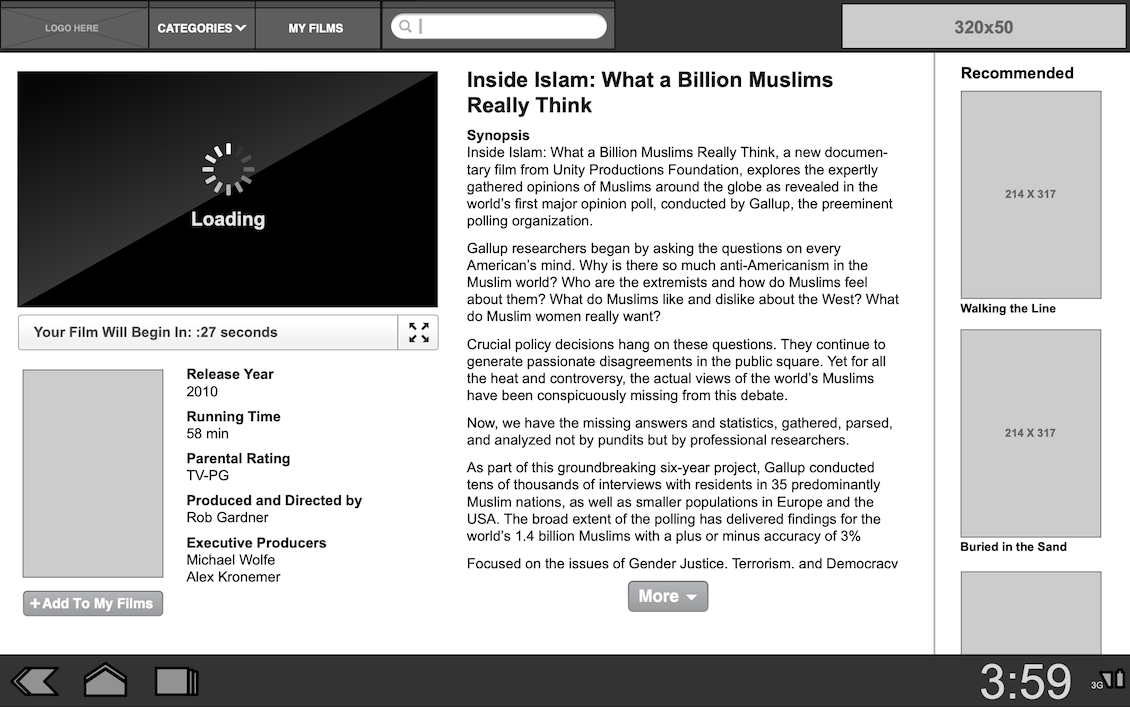1130x707 pixels.
Task: Click the search magnifier icon
Action: coord(405,27)
